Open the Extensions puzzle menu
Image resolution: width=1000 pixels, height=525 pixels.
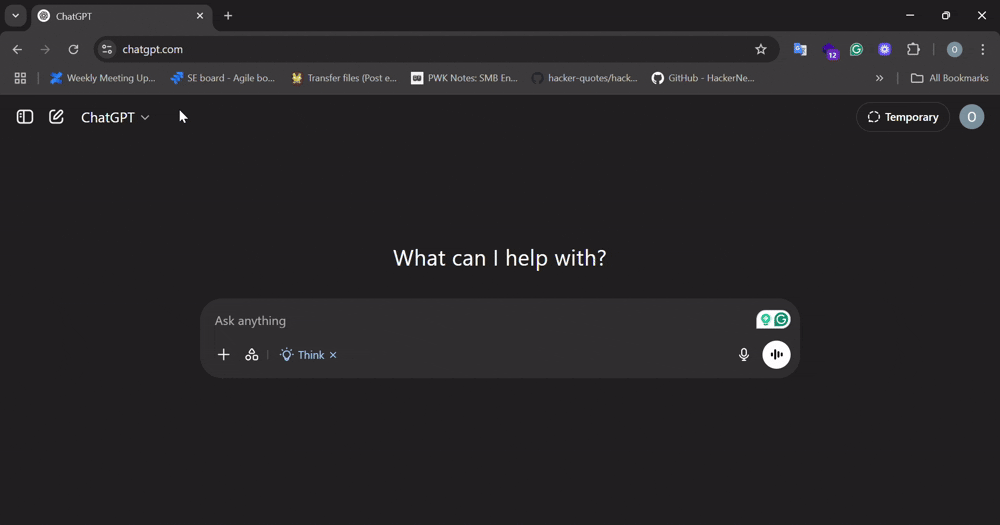[x=913, y=49]
